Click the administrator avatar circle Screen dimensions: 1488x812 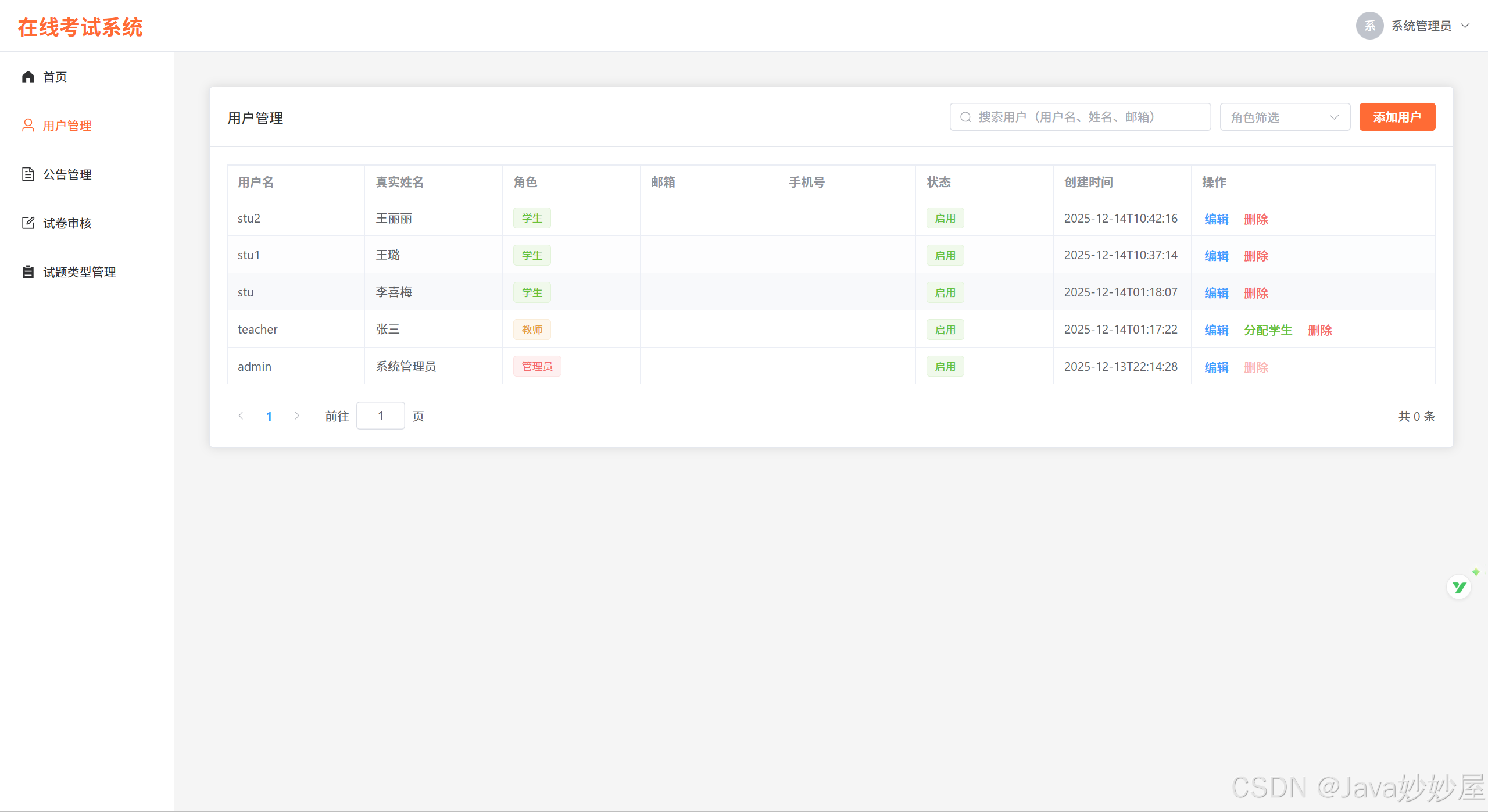point(1369,26)
